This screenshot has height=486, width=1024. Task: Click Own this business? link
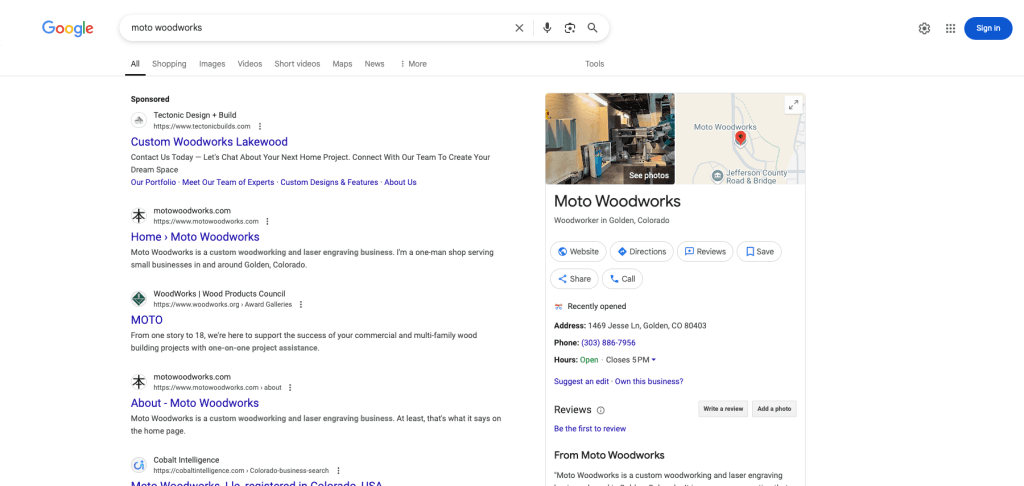pos(649,381)
